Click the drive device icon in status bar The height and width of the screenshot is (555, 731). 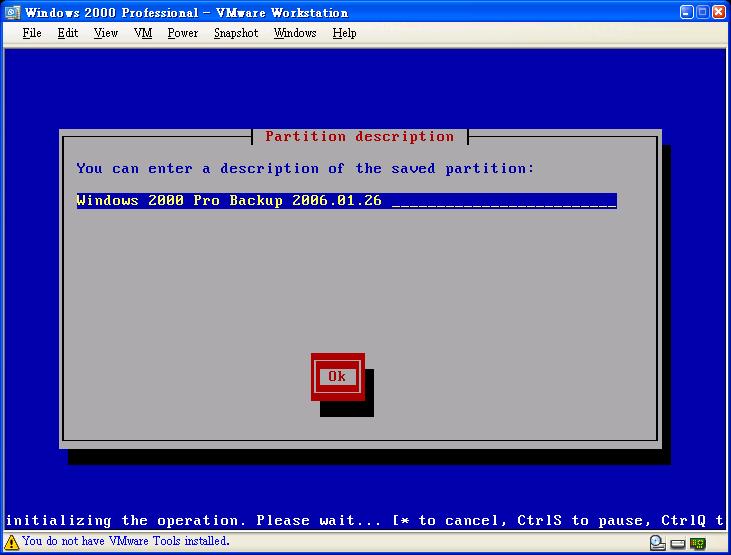point(678,543)
